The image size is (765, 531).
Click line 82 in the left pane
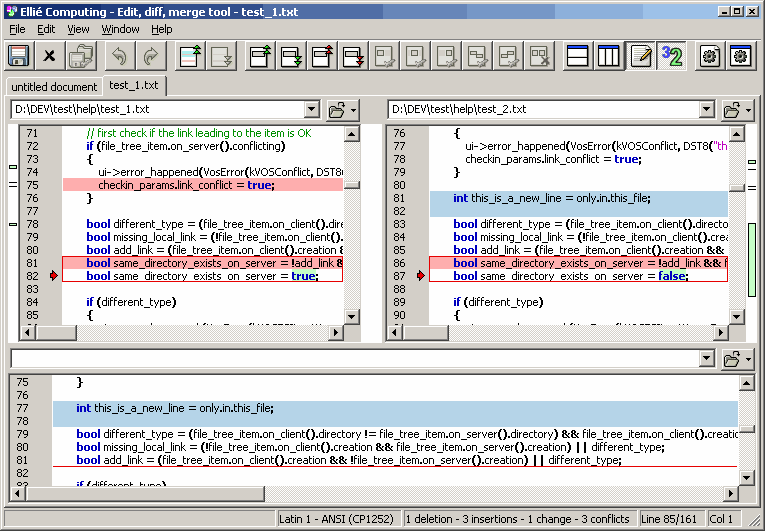point(200,276)
